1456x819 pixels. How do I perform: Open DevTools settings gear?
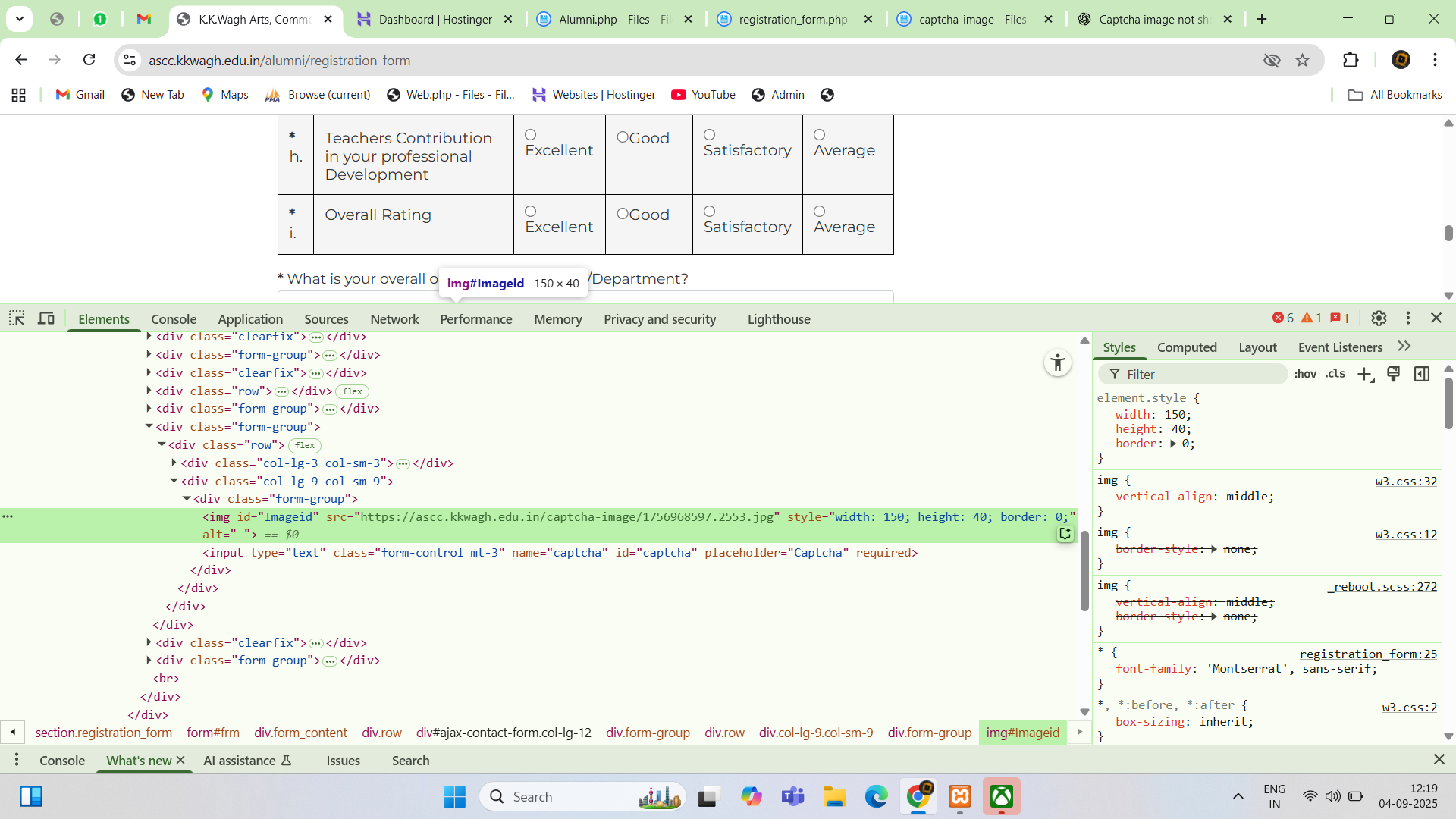point(1379,318)
